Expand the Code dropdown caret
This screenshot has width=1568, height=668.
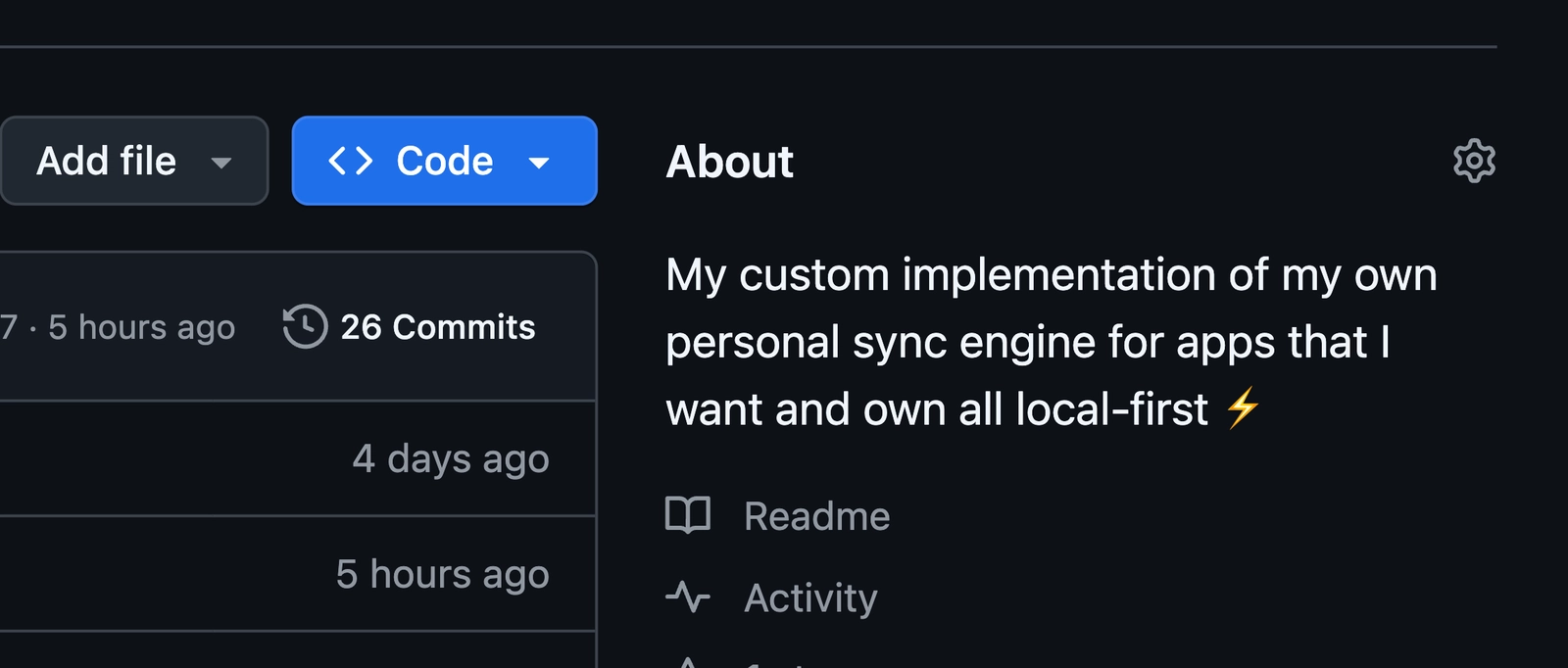click(x=539, y=163)
